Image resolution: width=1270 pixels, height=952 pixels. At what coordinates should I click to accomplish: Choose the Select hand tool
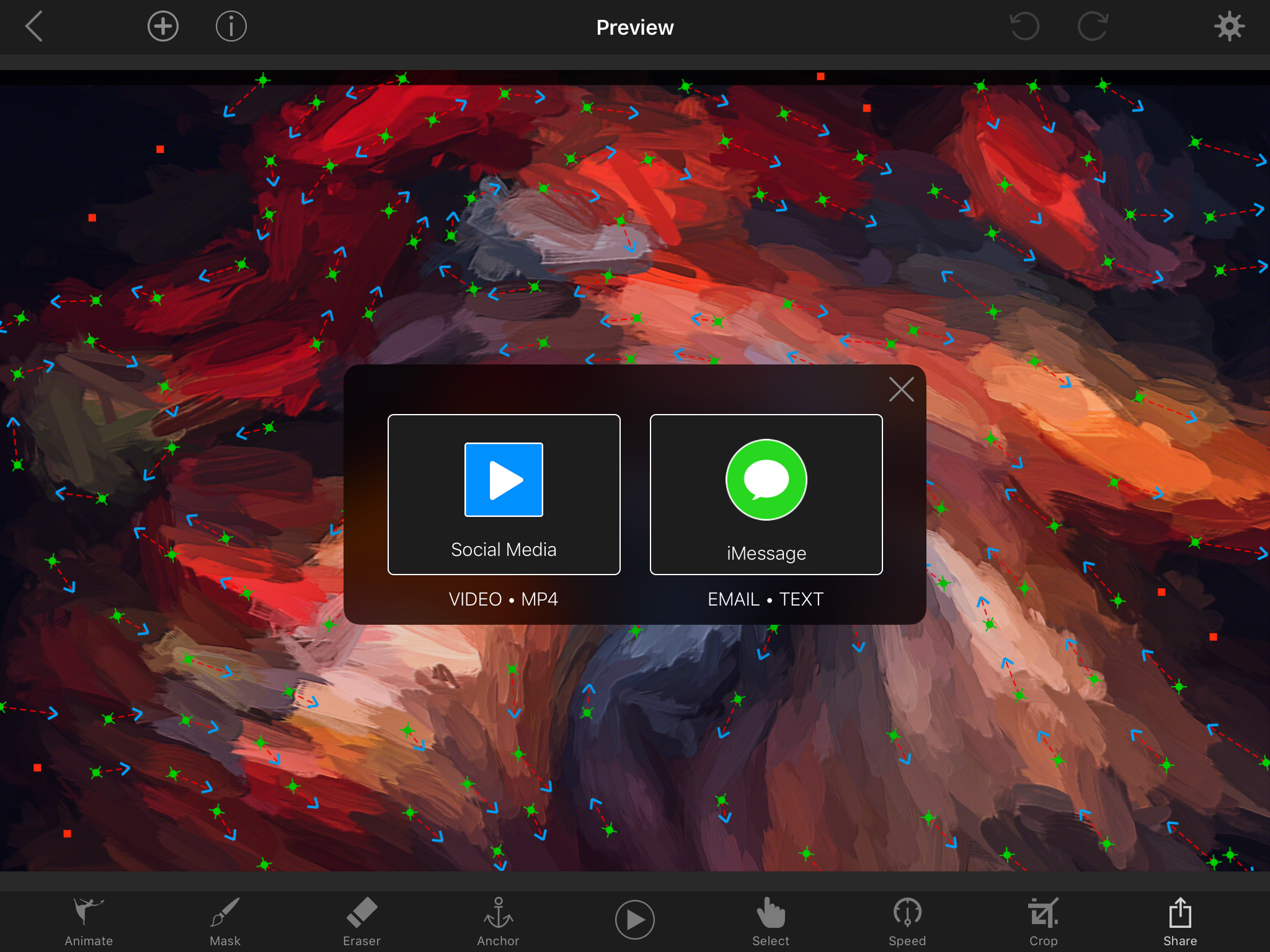pyautogui.click(x=771, y=922)
